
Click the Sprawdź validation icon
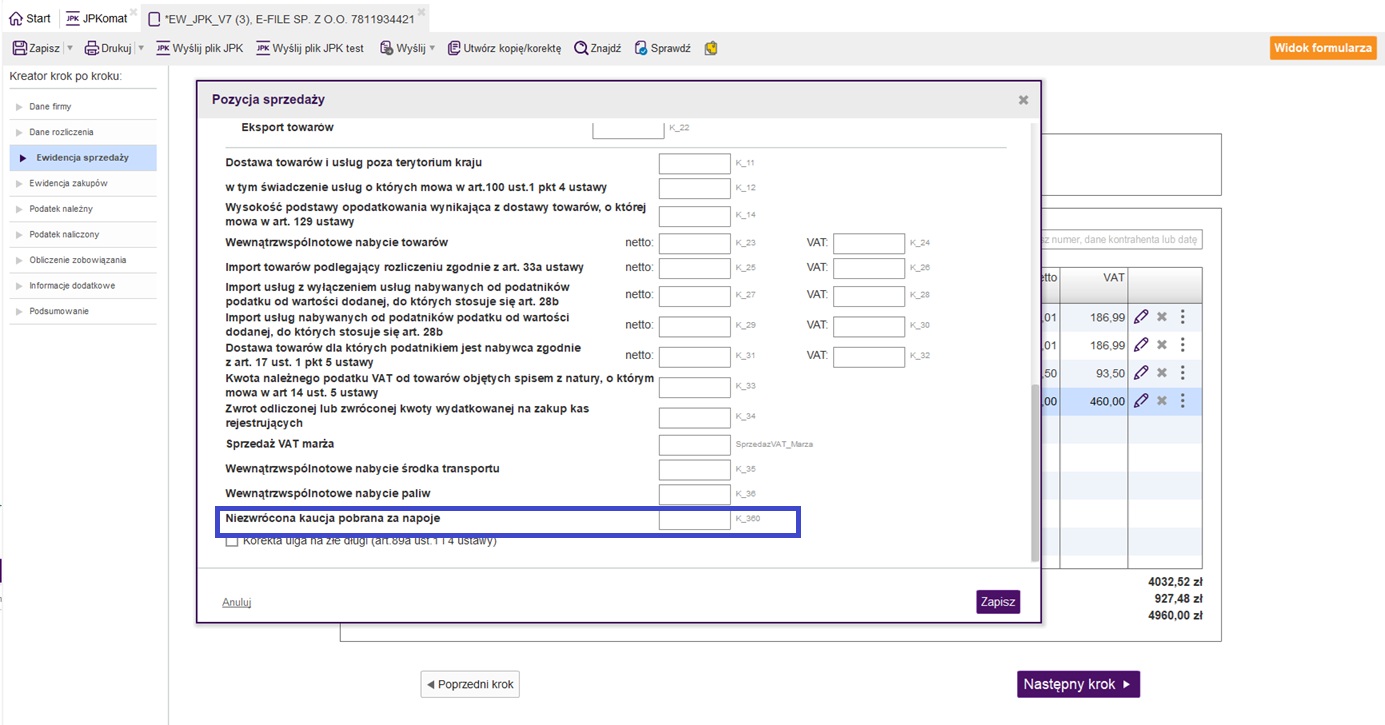click(641, 48)
